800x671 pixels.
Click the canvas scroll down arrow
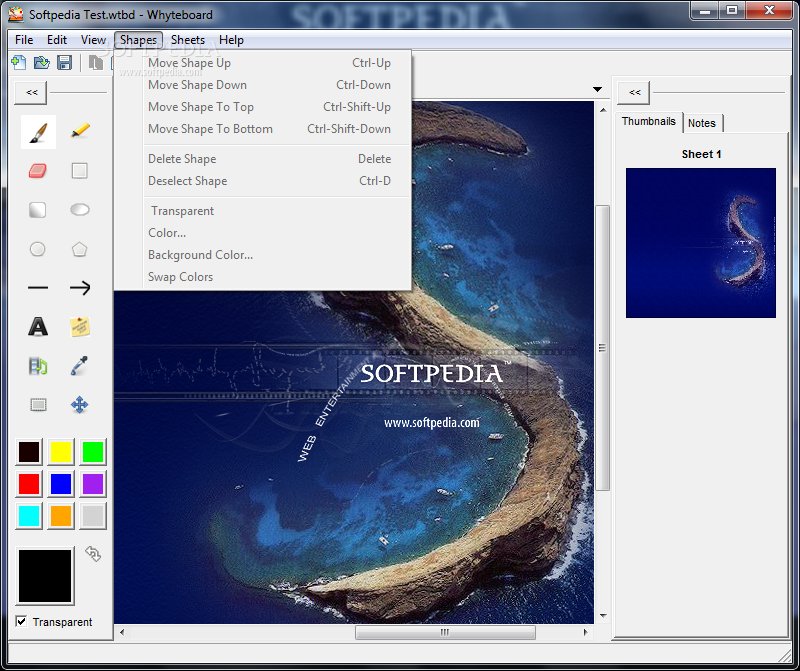tap(603, 616)
